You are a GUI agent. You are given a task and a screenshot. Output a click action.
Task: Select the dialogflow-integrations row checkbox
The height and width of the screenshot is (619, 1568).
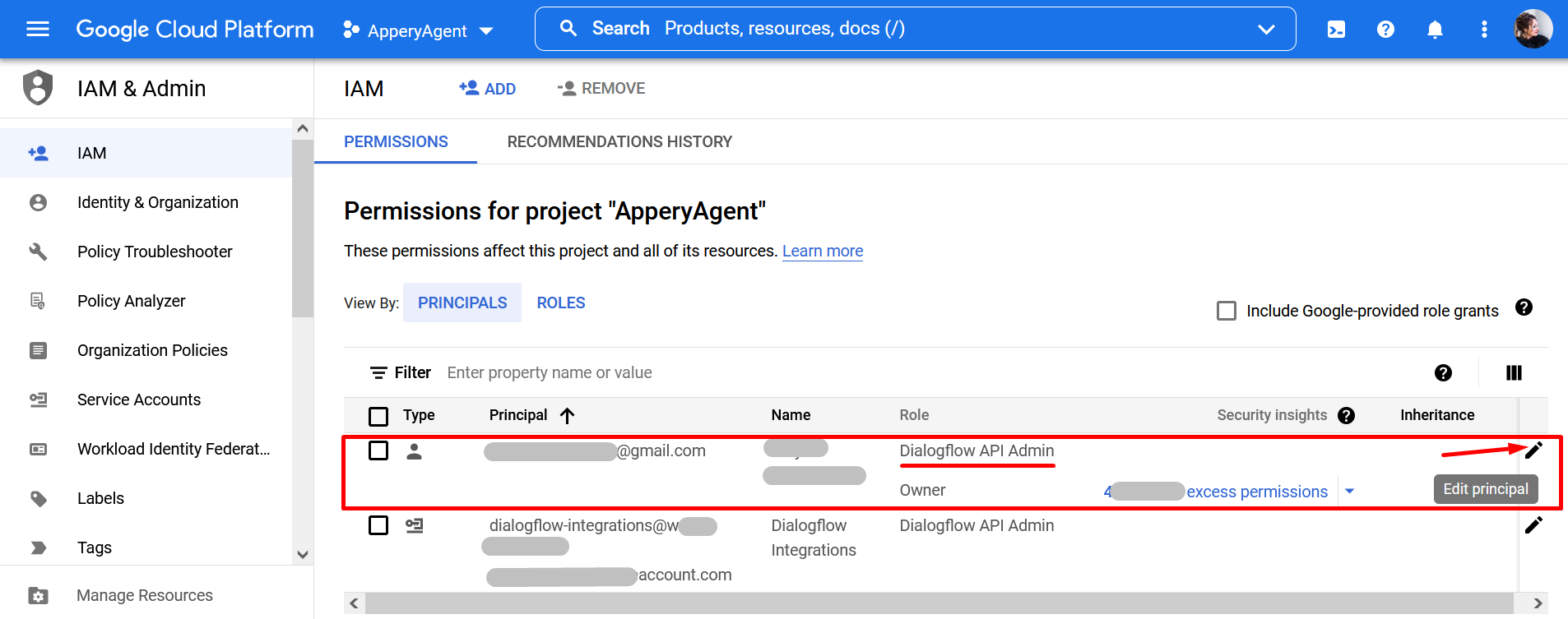(378, 525)
